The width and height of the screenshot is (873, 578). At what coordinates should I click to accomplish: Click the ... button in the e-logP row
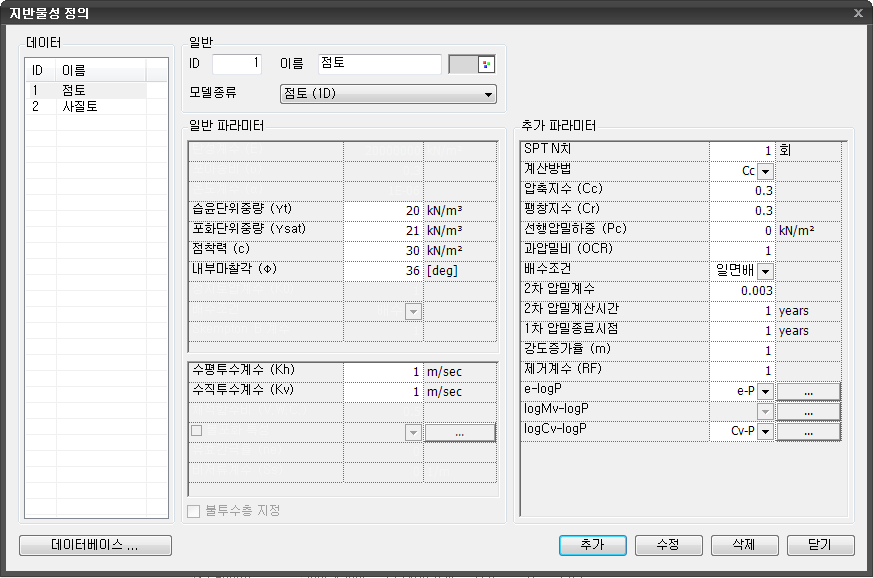click(x=808, y=391)
